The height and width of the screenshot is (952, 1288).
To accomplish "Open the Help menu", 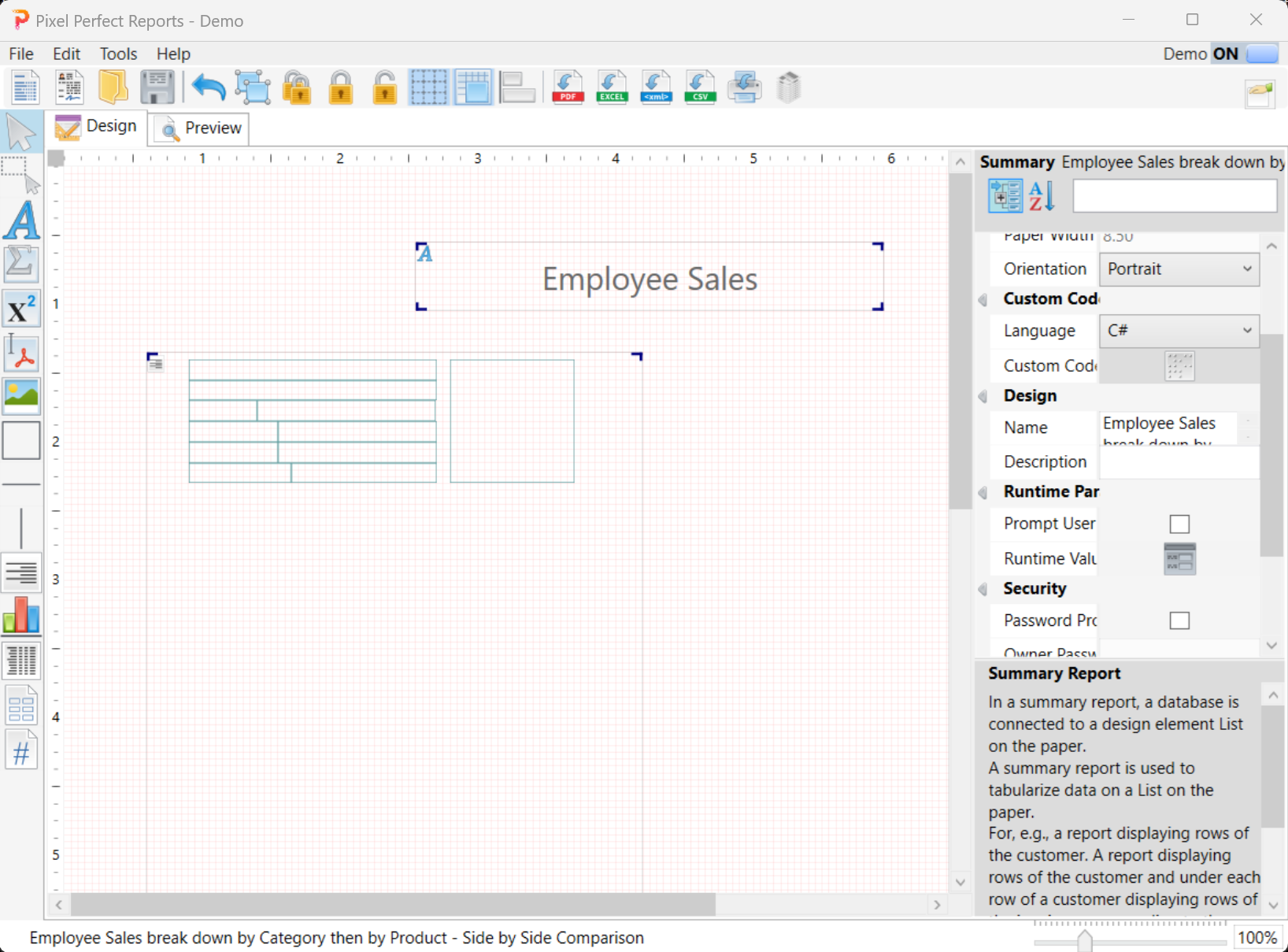I will (x=173, y=54).
